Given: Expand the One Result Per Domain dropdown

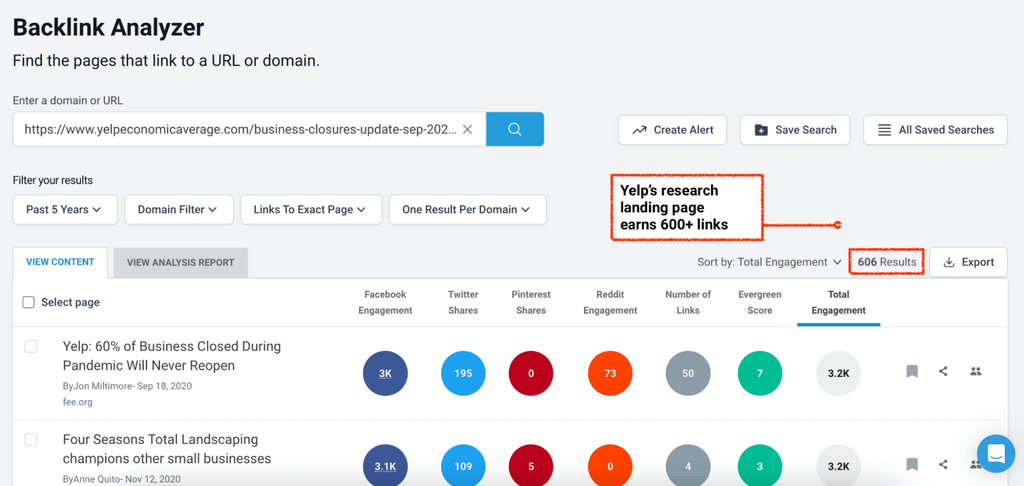Looking at the screenshot, I should pyautogui.click(x=467, y=209).
